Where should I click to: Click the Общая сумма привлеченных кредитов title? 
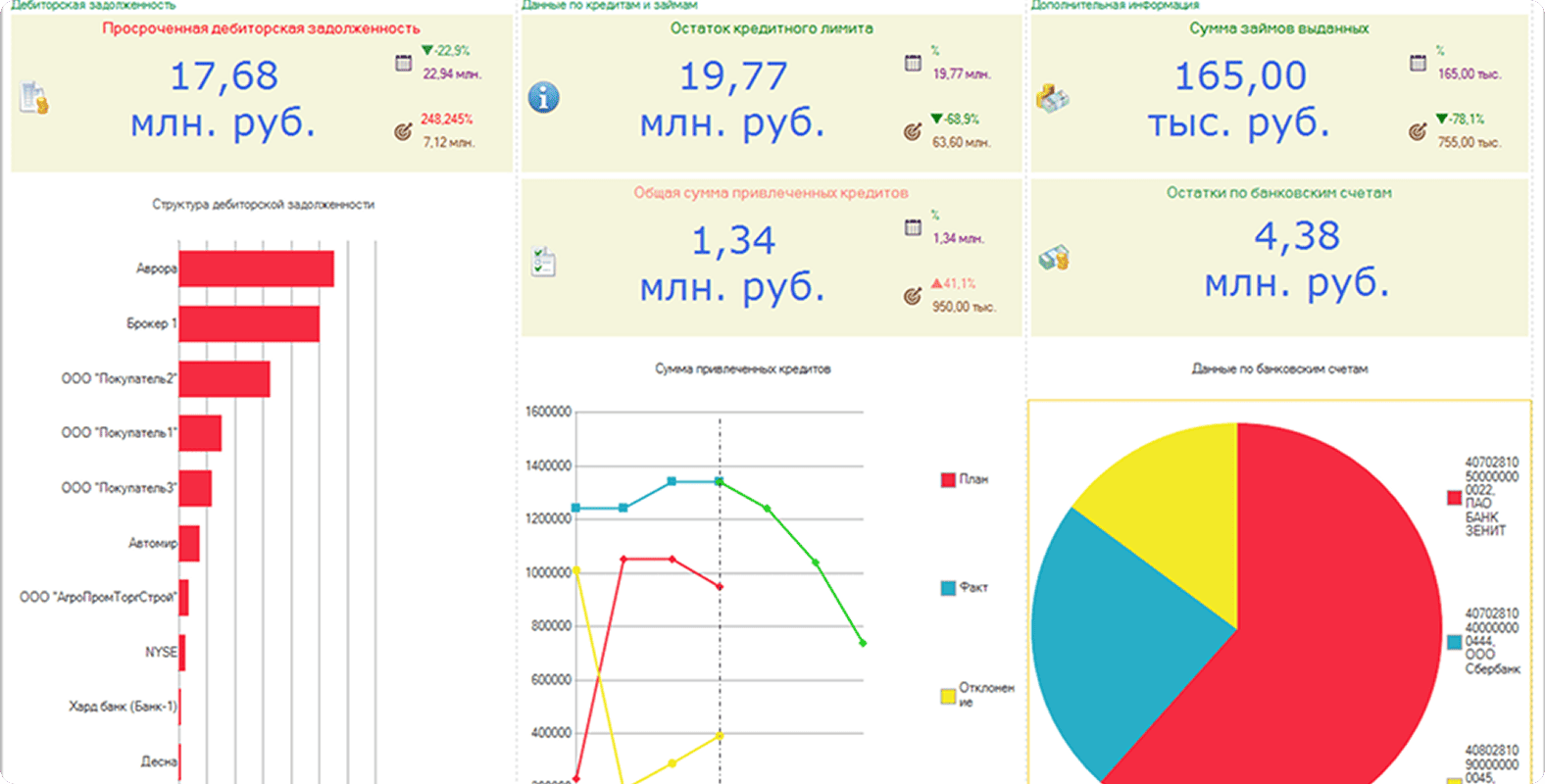[771, 193]
